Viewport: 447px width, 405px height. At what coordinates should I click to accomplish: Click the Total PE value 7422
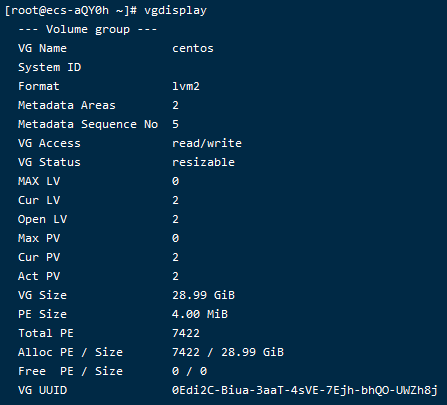[x=186, y=333]
